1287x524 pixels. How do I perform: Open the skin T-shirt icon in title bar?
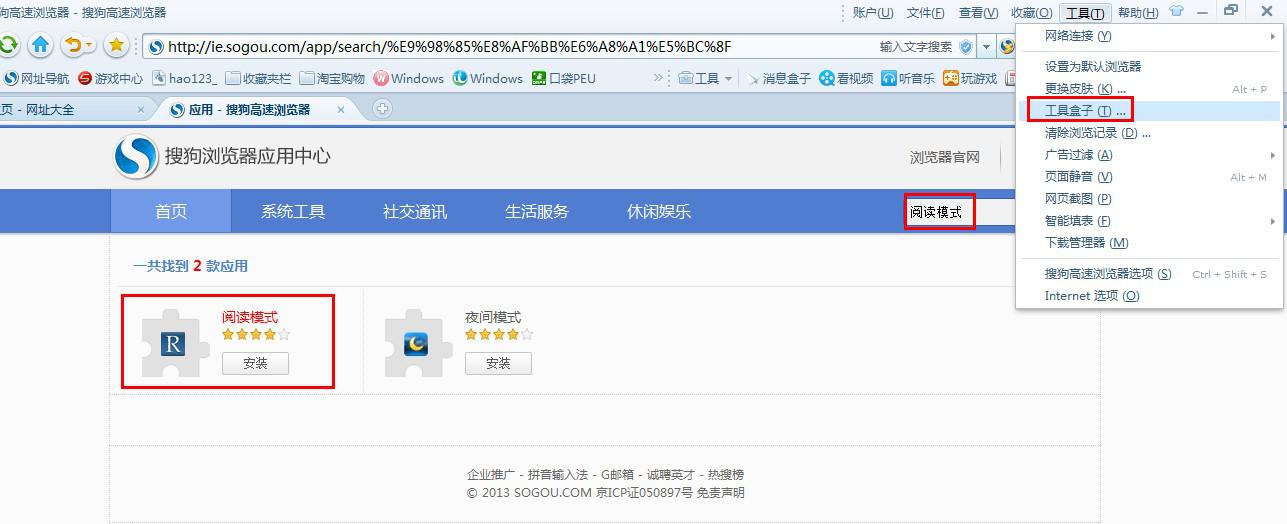[1176, 12]
